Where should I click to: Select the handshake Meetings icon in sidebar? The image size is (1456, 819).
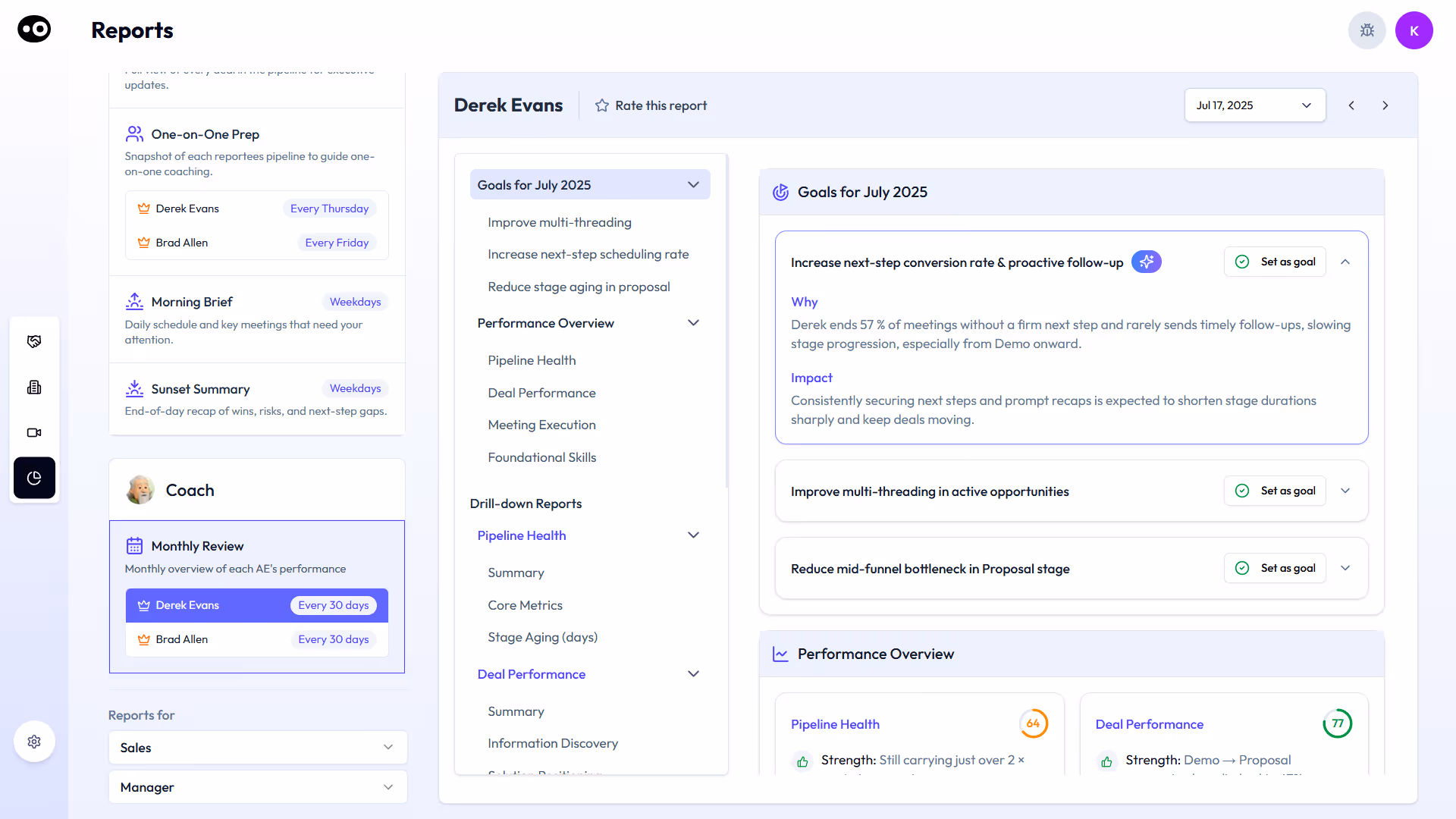34,341
